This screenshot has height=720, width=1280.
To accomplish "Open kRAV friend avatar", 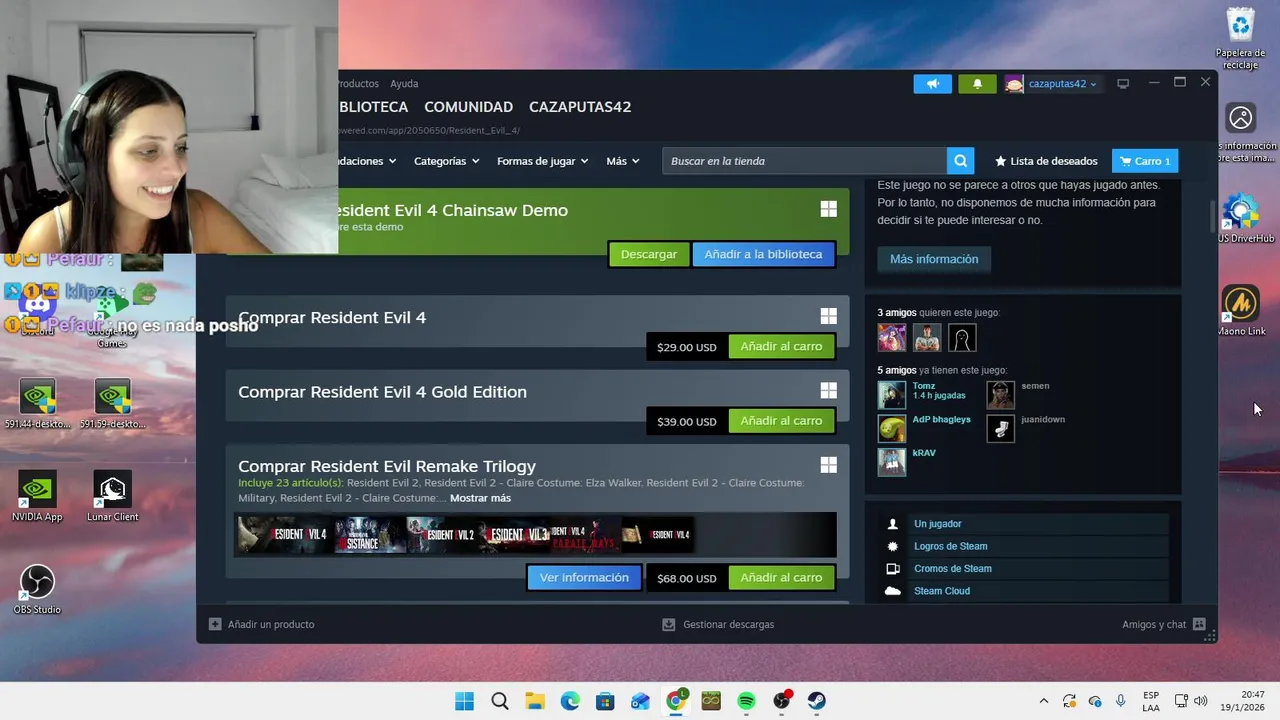I will pyautogui.click(x=892, y=462).
